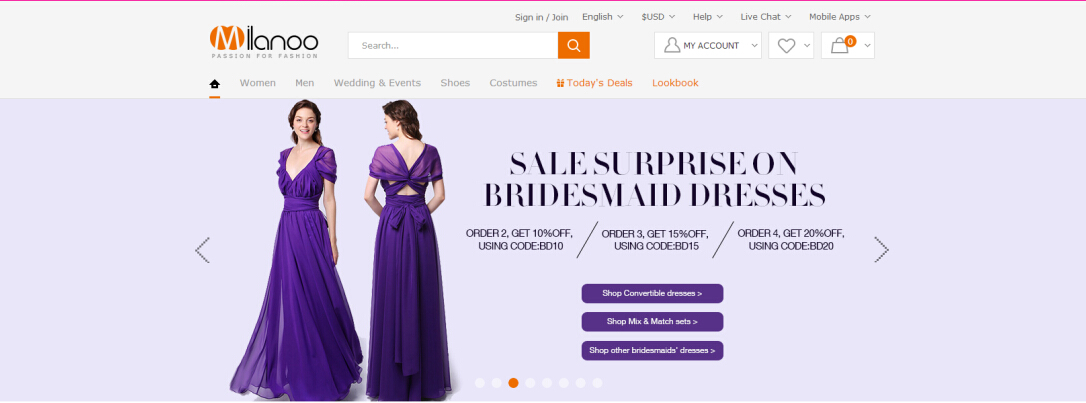The height and width of the screenshot is (403, 1086).
Task: Show previous banner with left arrow
Action: pyautogui.click(x=202, y=250)
